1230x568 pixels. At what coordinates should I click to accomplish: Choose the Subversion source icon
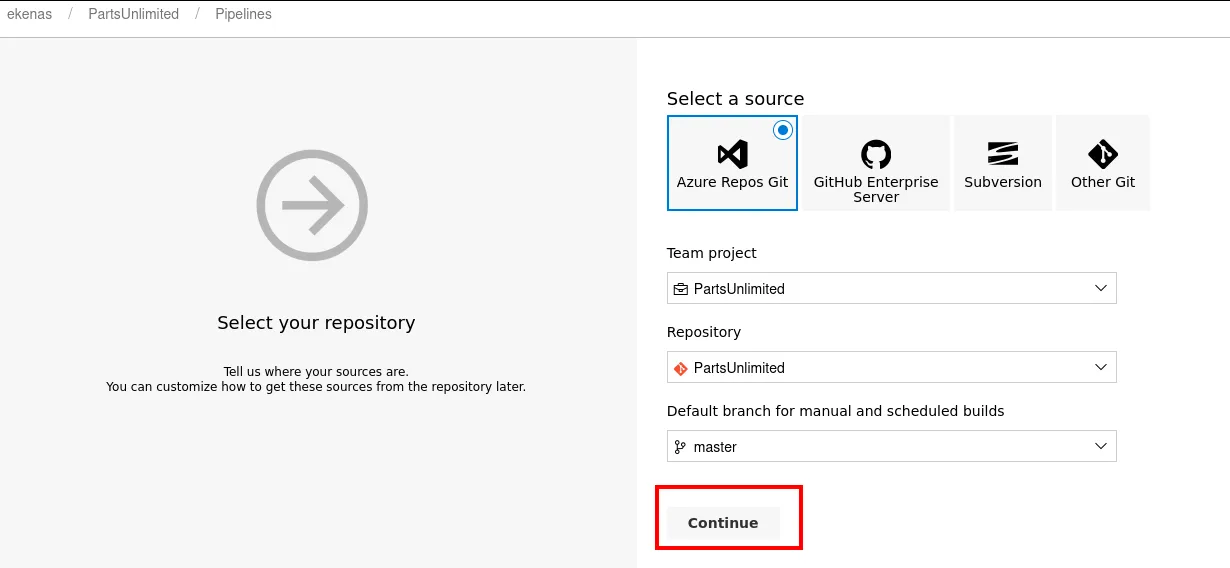[x=1002, y=154]
